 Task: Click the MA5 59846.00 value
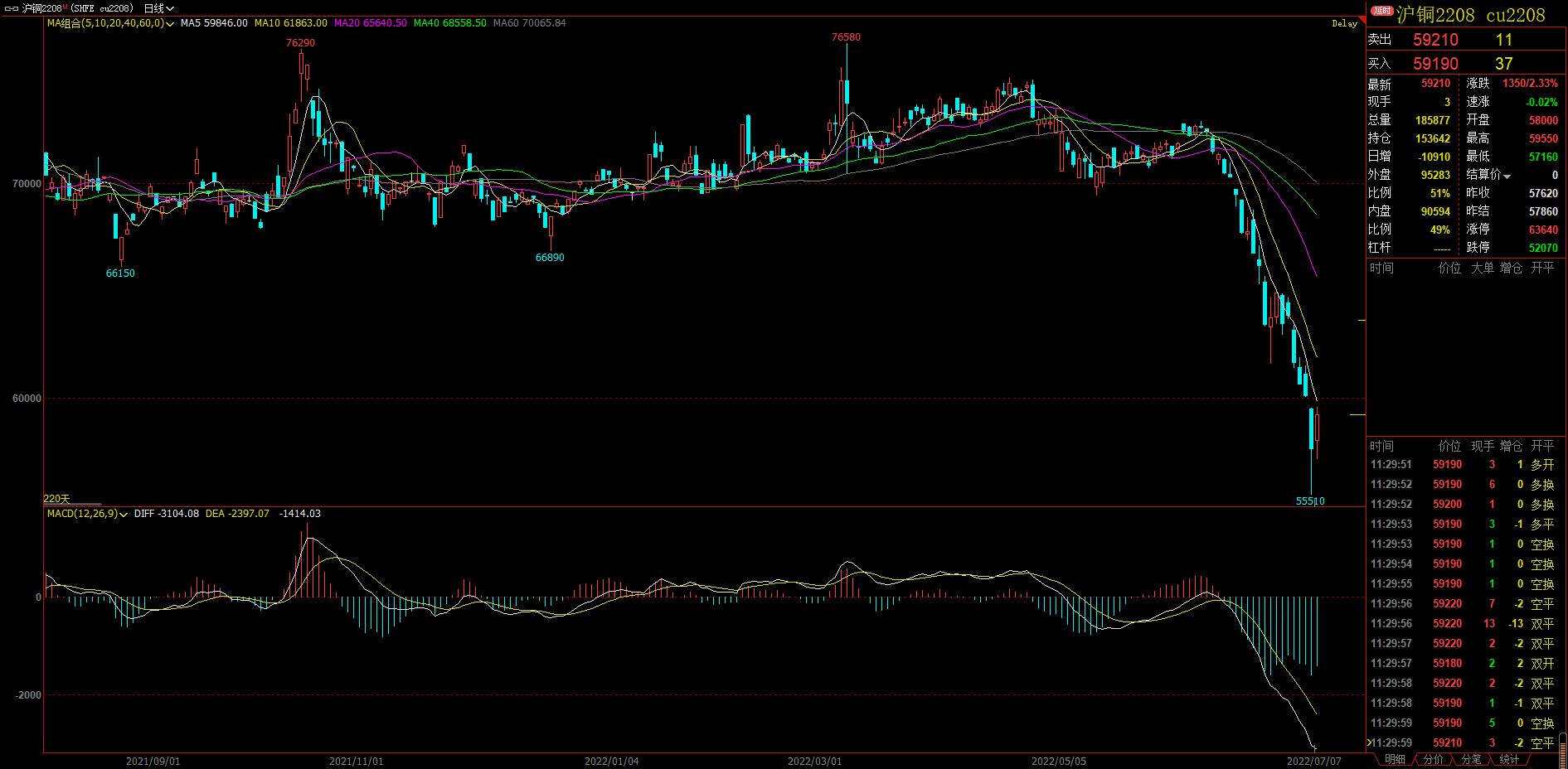tap(214, 23)
